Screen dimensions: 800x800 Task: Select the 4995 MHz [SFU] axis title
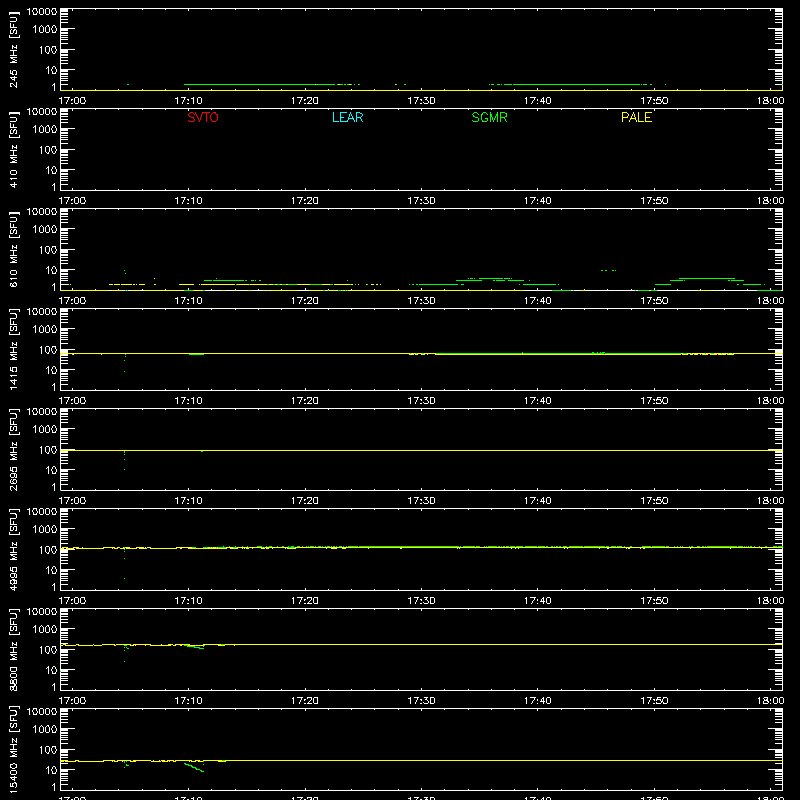click(13, 549)
